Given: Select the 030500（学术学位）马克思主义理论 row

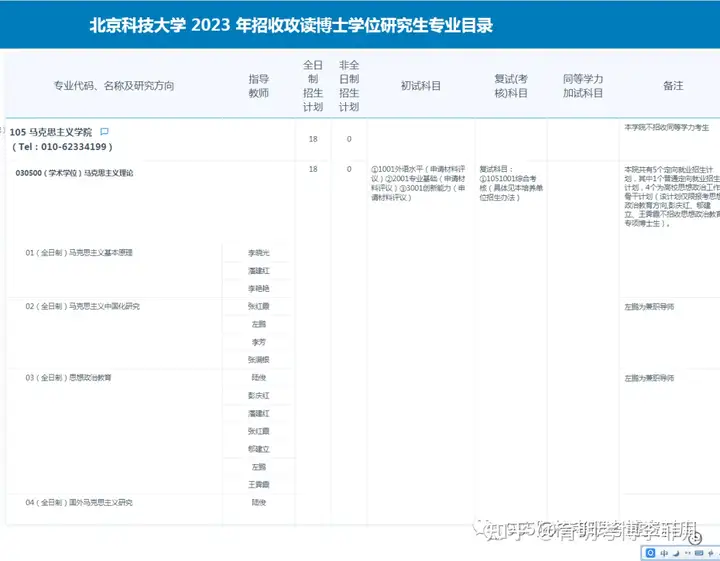Looking at the screenshot, I should [74, 173].
